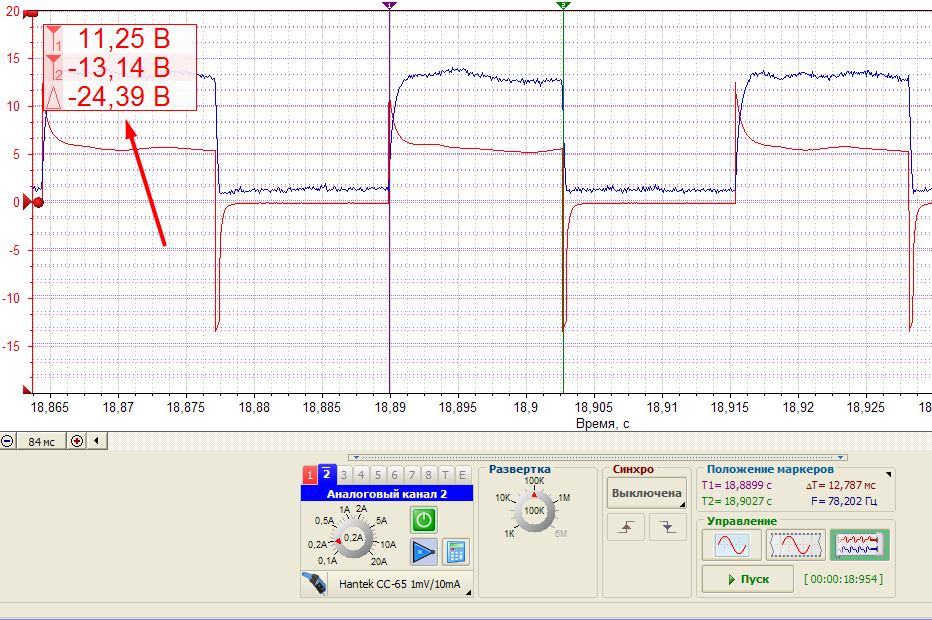Switch to channel tab 3

344,475
